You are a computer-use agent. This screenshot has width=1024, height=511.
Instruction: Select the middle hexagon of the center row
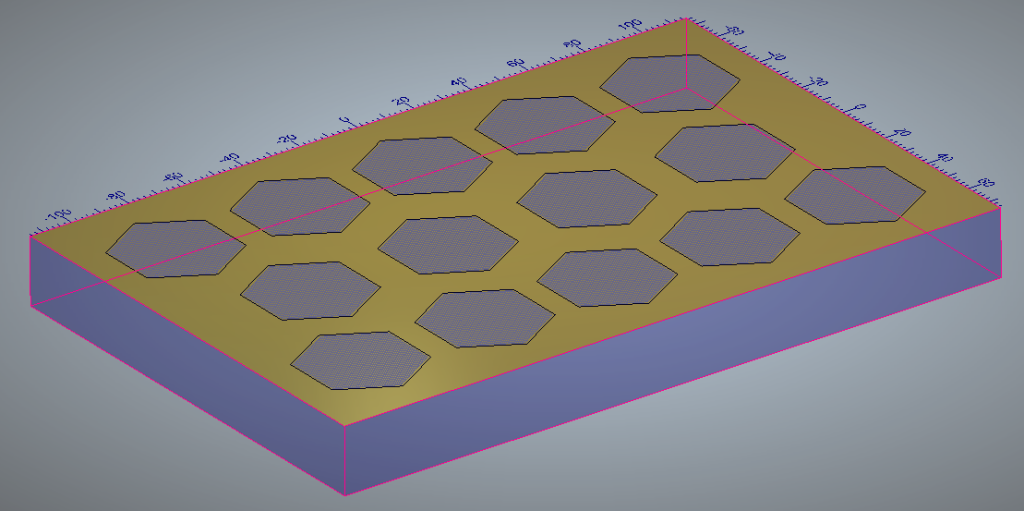pyautogui.click(x=448, y=243)
